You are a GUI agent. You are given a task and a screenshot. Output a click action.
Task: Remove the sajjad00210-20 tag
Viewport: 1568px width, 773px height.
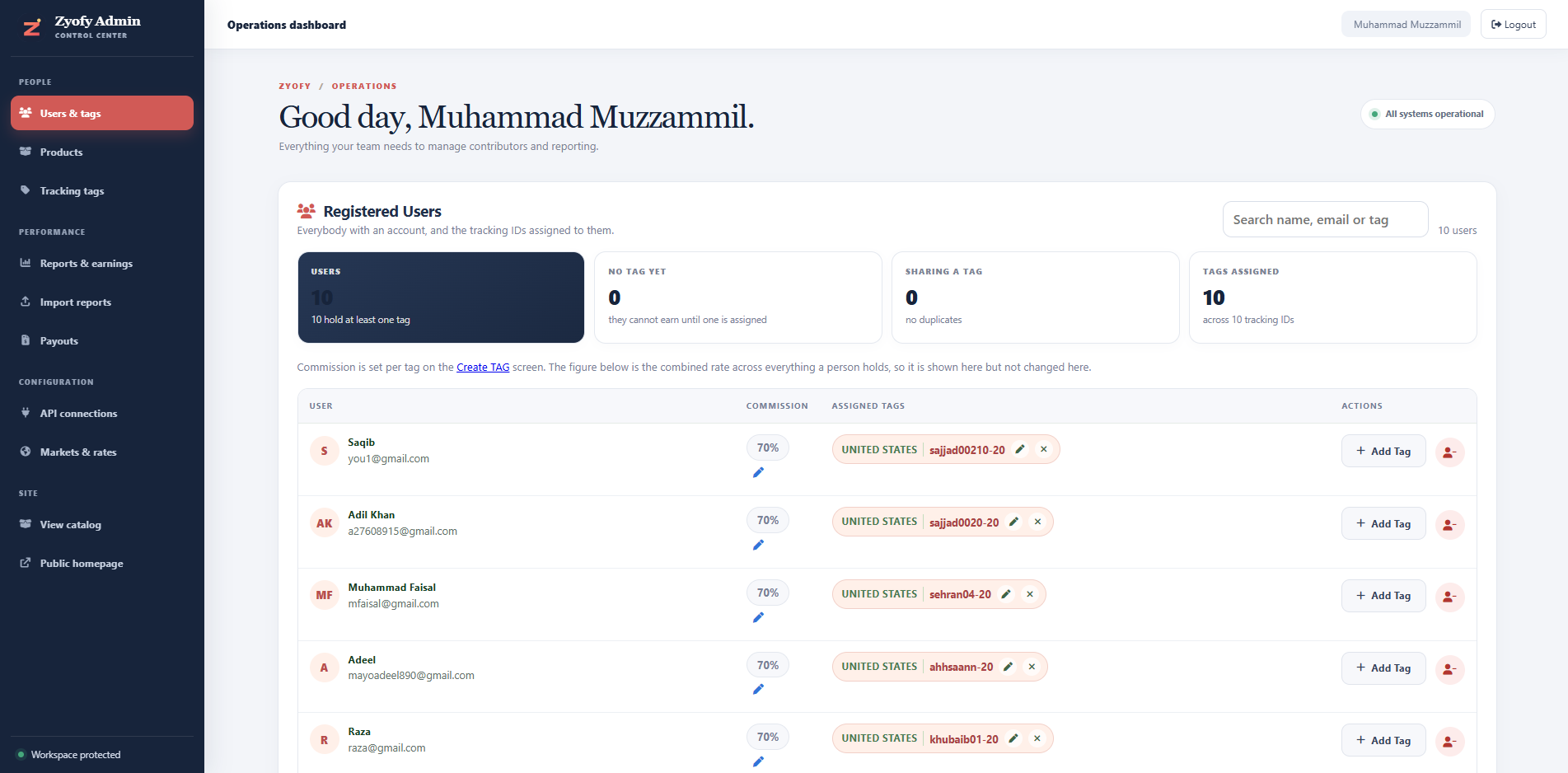click(1044, 449)
